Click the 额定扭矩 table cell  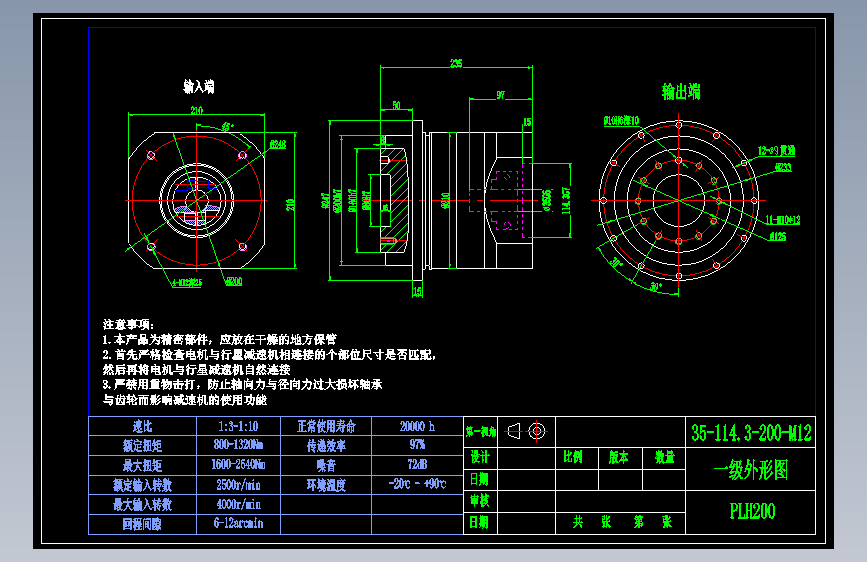point(143,446)
